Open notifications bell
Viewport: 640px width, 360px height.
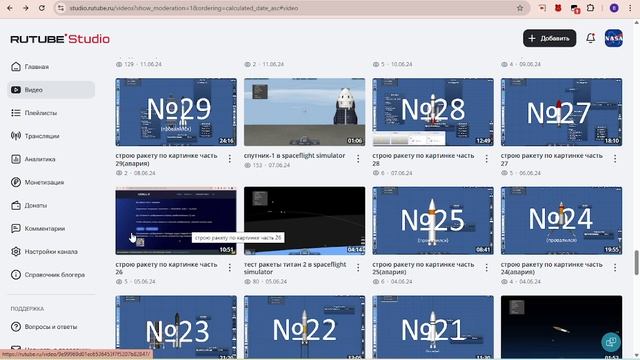click(591, 38)
